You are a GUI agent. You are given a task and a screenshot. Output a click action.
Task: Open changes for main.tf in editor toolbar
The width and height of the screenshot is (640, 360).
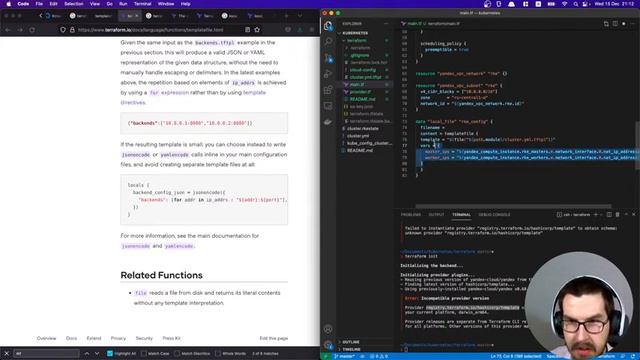click(x=606, y=24)
